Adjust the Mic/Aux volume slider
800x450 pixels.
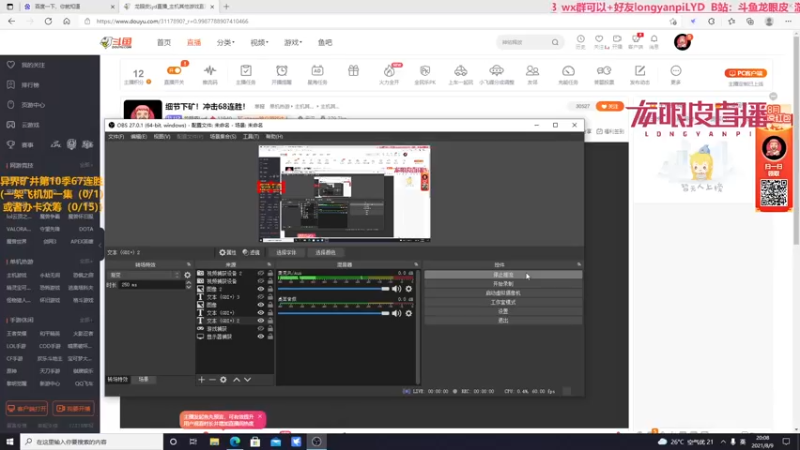point(334,289)
